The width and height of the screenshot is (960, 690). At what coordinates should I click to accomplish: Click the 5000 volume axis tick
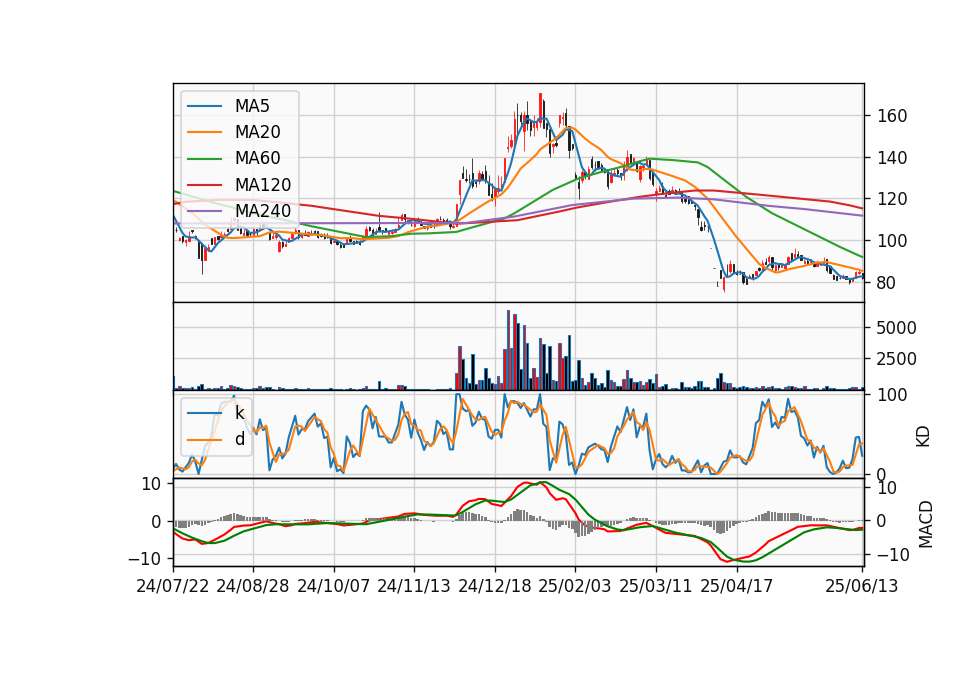pyautogui.click(x=896, y=328)
